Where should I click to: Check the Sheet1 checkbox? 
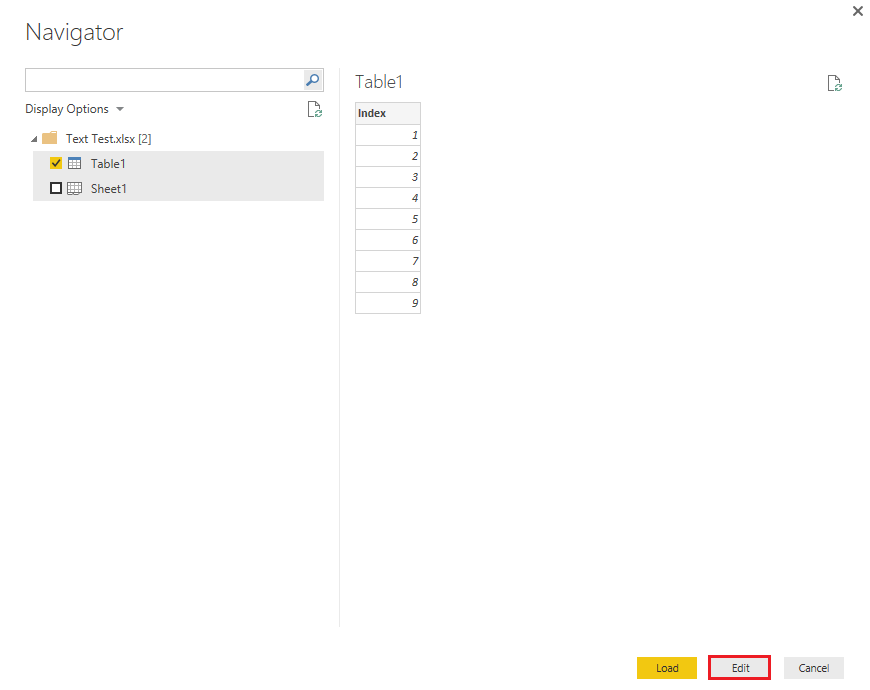(x=56, y=188)
